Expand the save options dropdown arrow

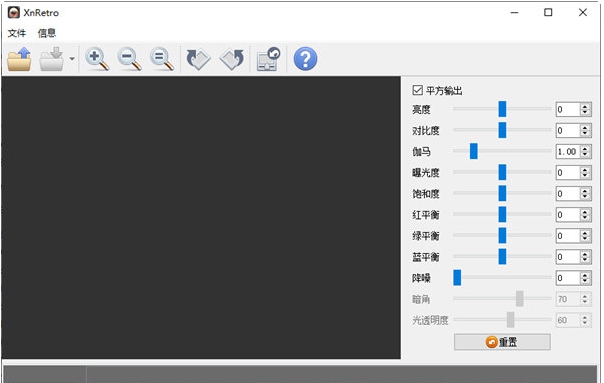(72, 59)
